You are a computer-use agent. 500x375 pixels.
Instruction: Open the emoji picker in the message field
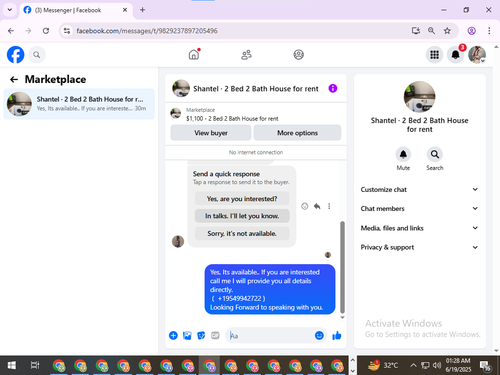coord(319,335)
